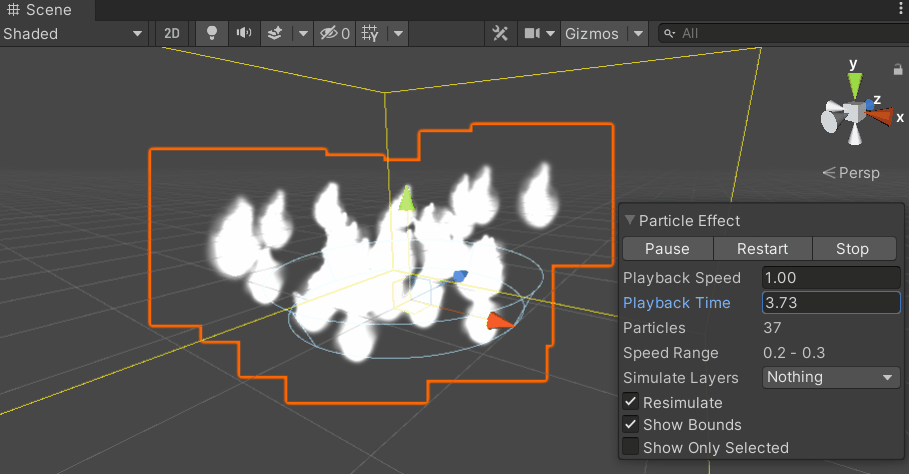Click the Playback Speed label
Image resolution: width=909 pixels, height=474 pixels.
tap(682, 278)
